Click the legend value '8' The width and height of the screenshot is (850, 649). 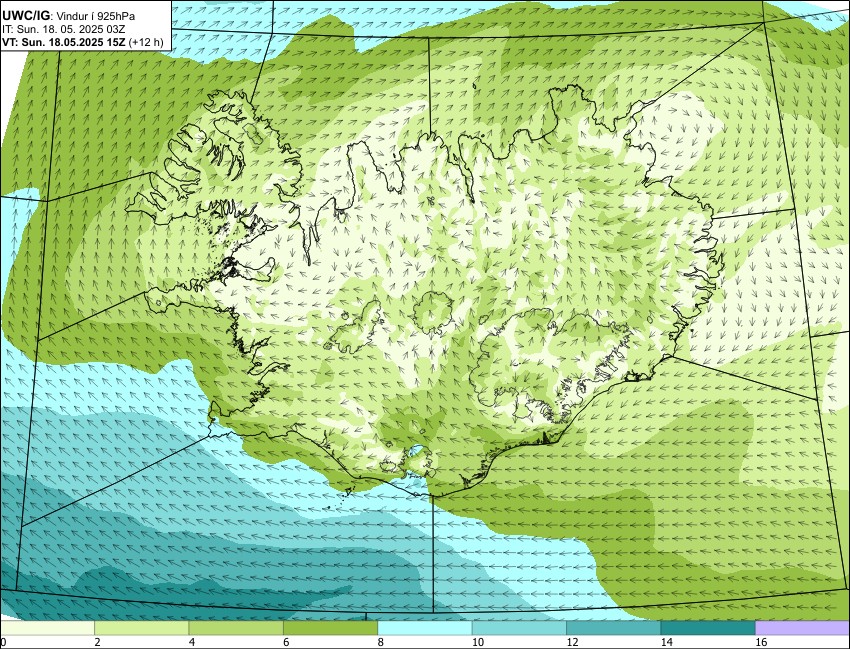(380, 642)
